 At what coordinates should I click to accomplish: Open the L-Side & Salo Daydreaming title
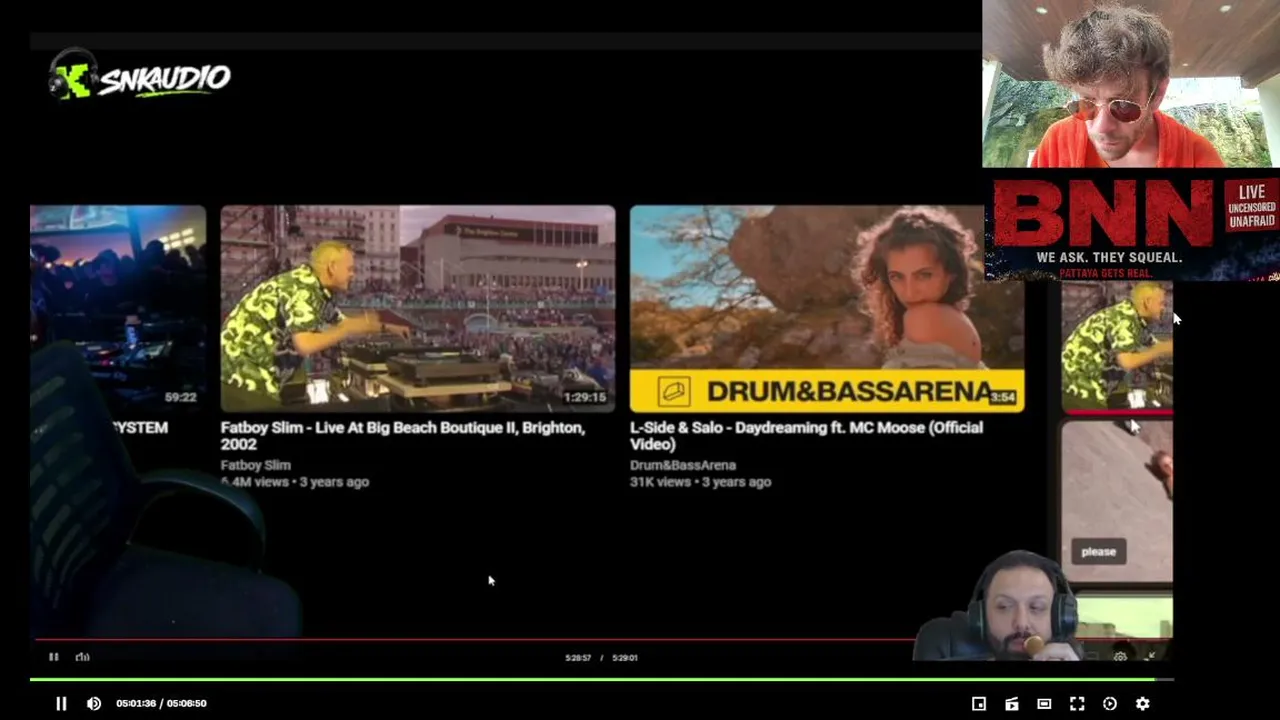[806, 436]
